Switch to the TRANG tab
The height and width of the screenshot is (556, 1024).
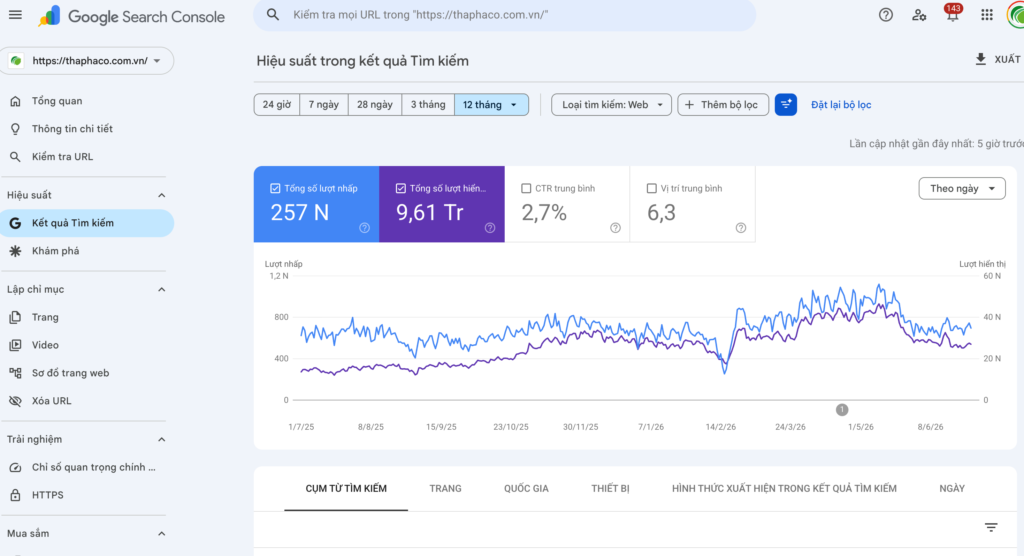pyautogui.click(x=445, y=489)
